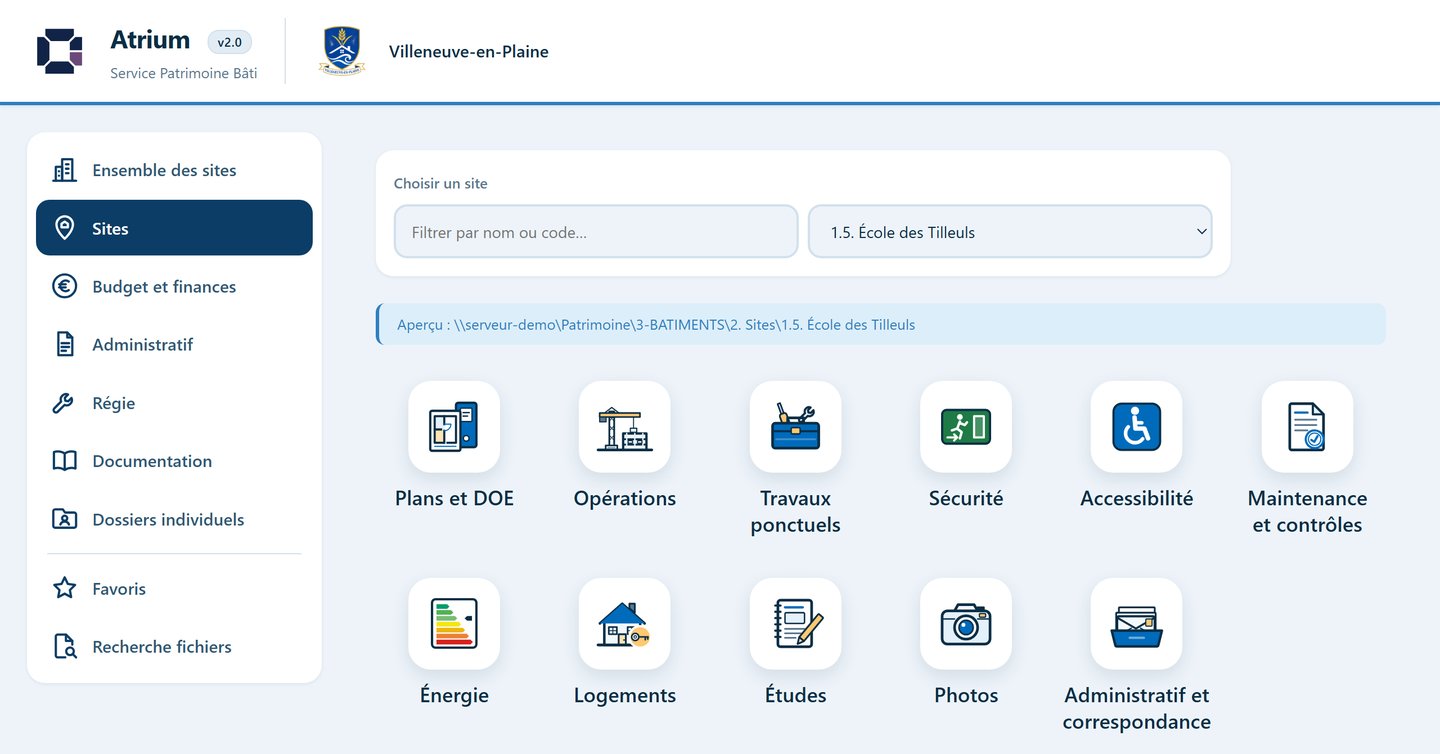Screen dimensions: 1440x754
Task: Click the Filtrer par nom ou code field
Action: click(x=596, y=232)
